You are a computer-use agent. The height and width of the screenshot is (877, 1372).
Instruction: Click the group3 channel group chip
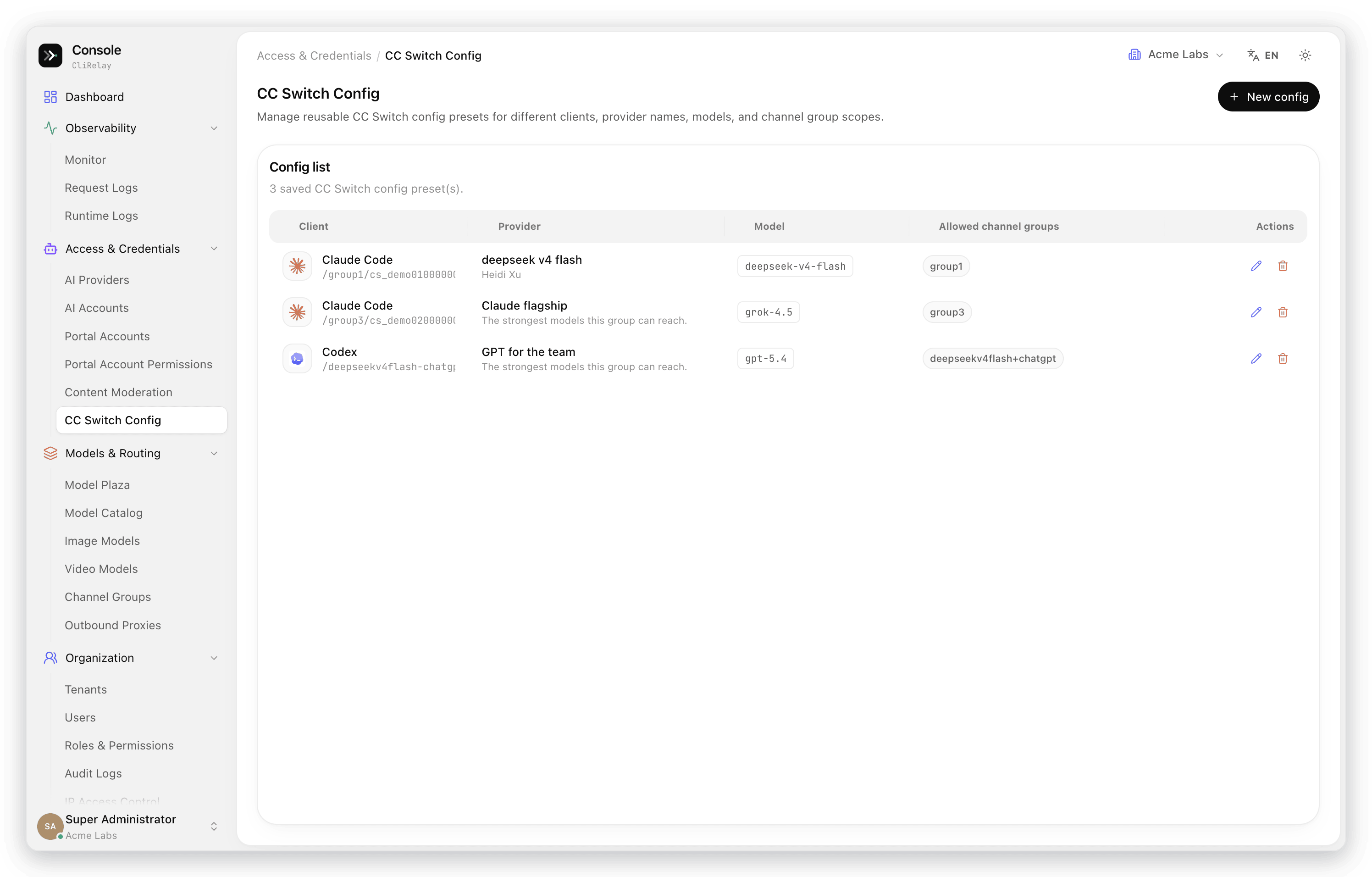pos(947,312)
